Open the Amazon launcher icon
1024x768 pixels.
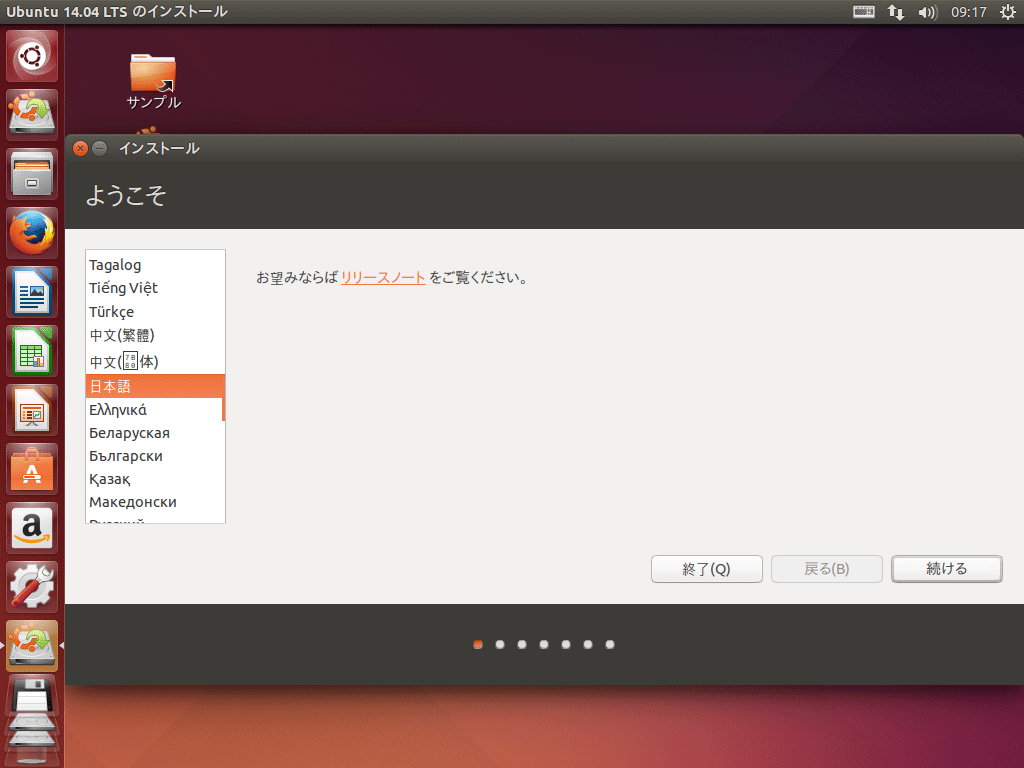click(x=31, y=528)
